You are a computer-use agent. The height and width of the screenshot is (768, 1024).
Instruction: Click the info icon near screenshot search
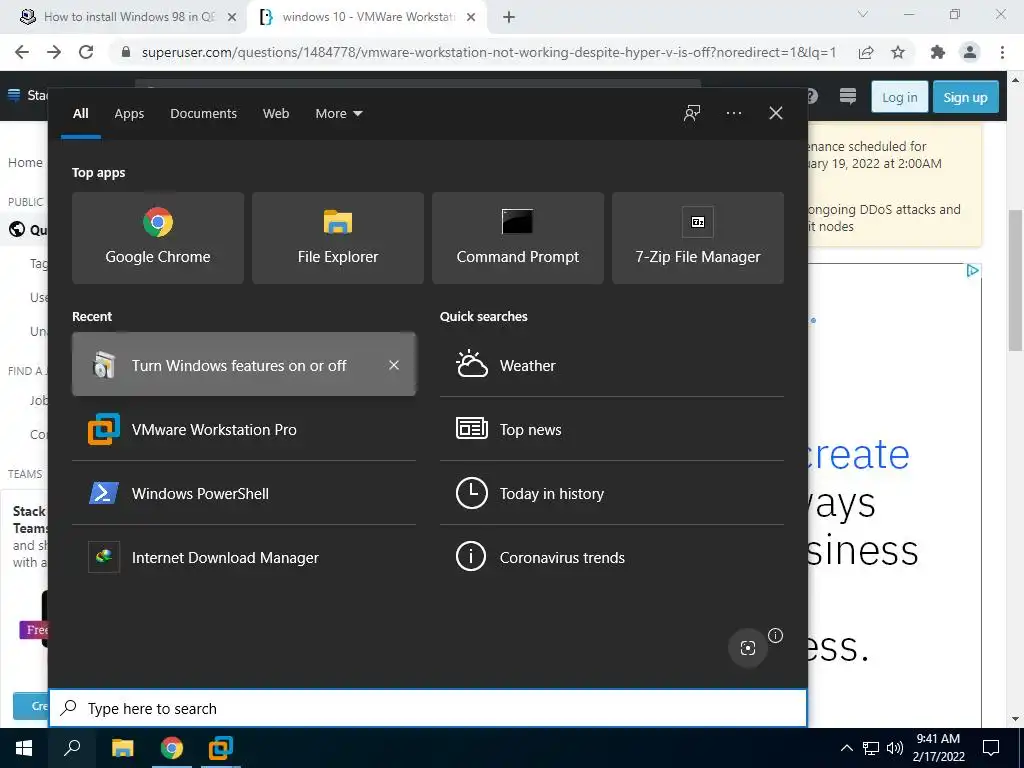[x=775, y=635]
